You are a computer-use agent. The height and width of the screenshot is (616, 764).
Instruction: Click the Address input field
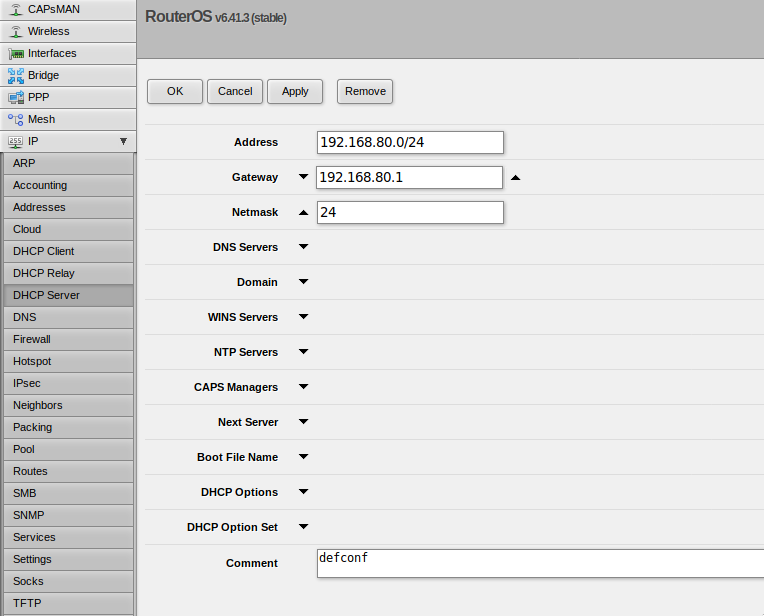[x=410, y=142]
